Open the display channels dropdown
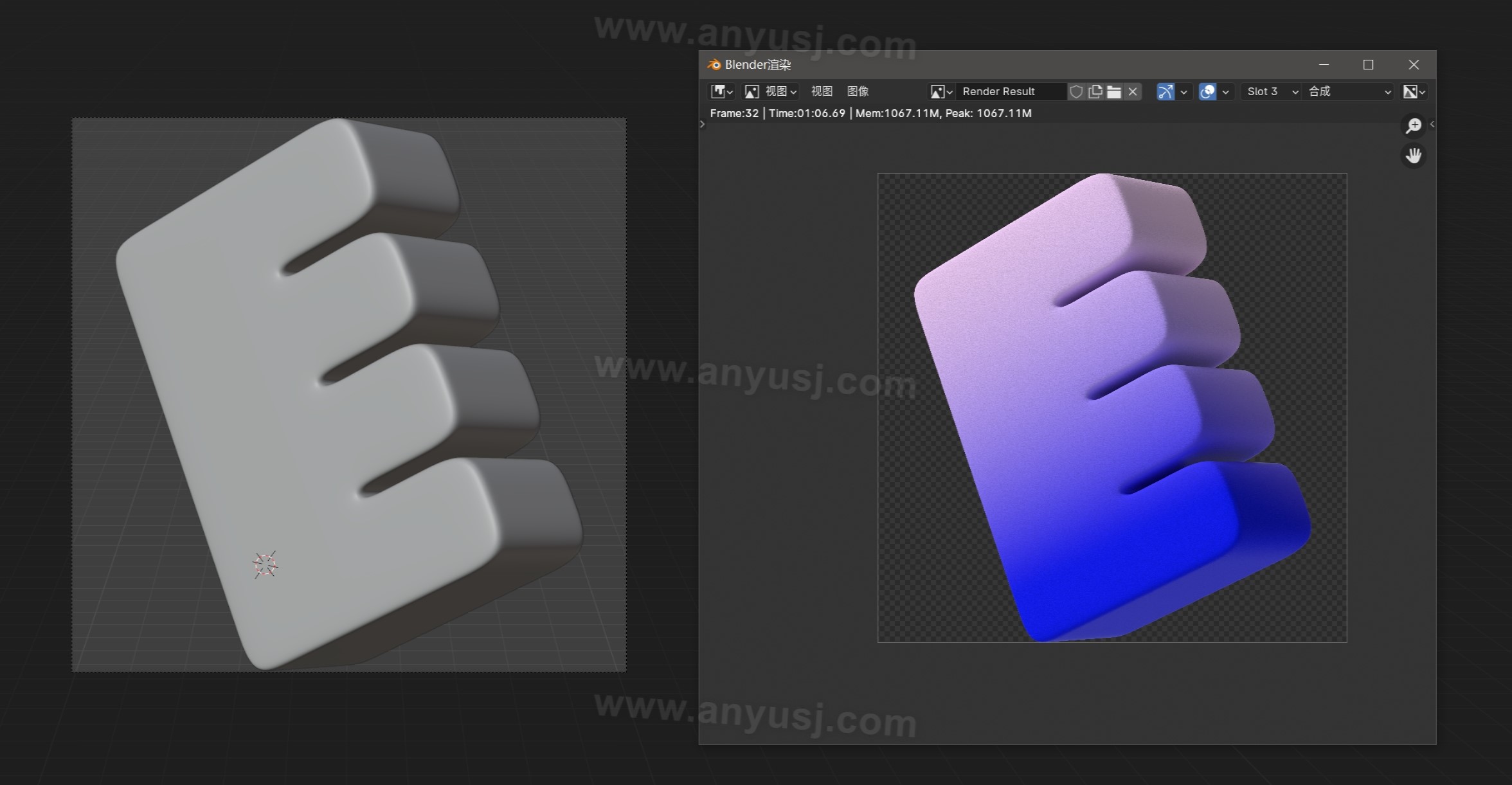1512x785 pixels. [1414, 92]
